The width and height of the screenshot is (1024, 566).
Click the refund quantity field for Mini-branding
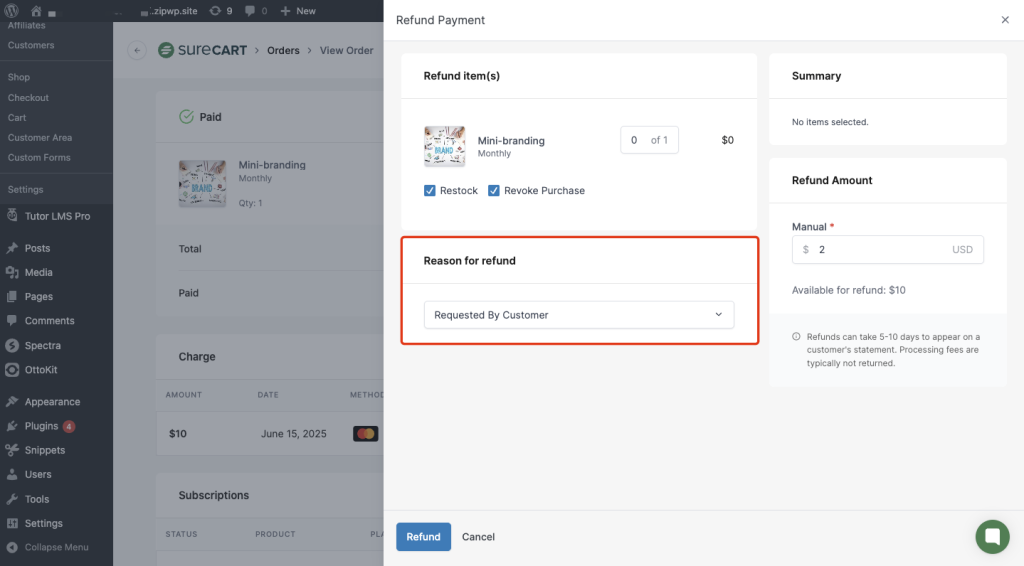pyautogui.click(x=636, y=140)
